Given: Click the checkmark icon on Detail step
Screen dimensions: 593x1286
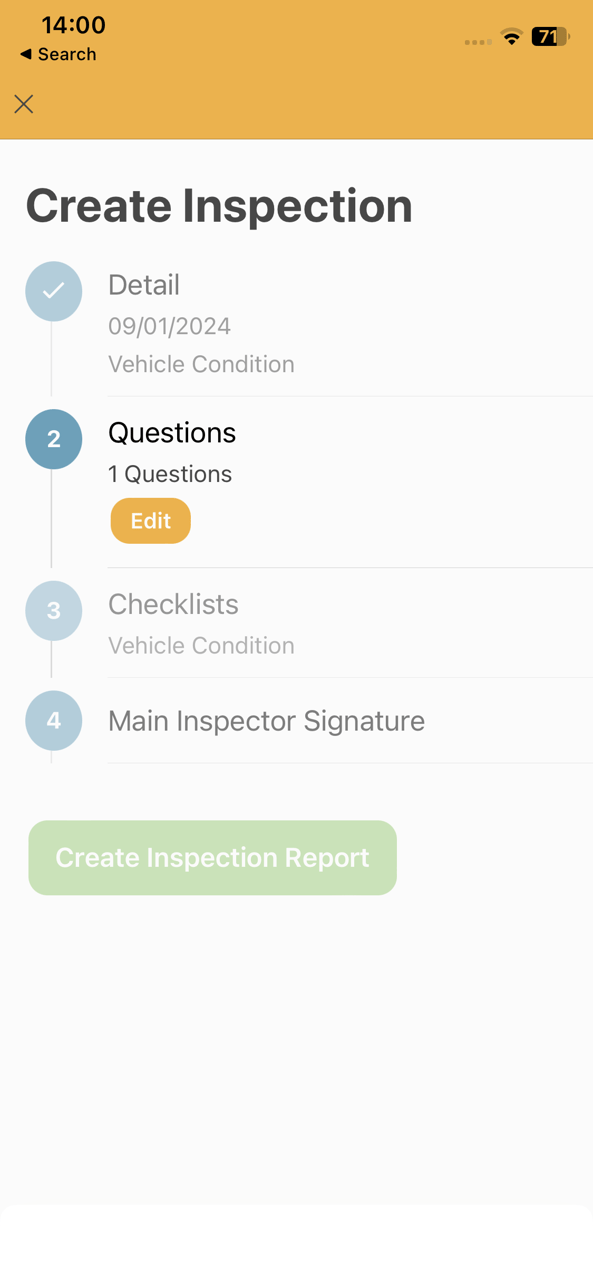Looking at the screenshot, I should pos(53,291).
